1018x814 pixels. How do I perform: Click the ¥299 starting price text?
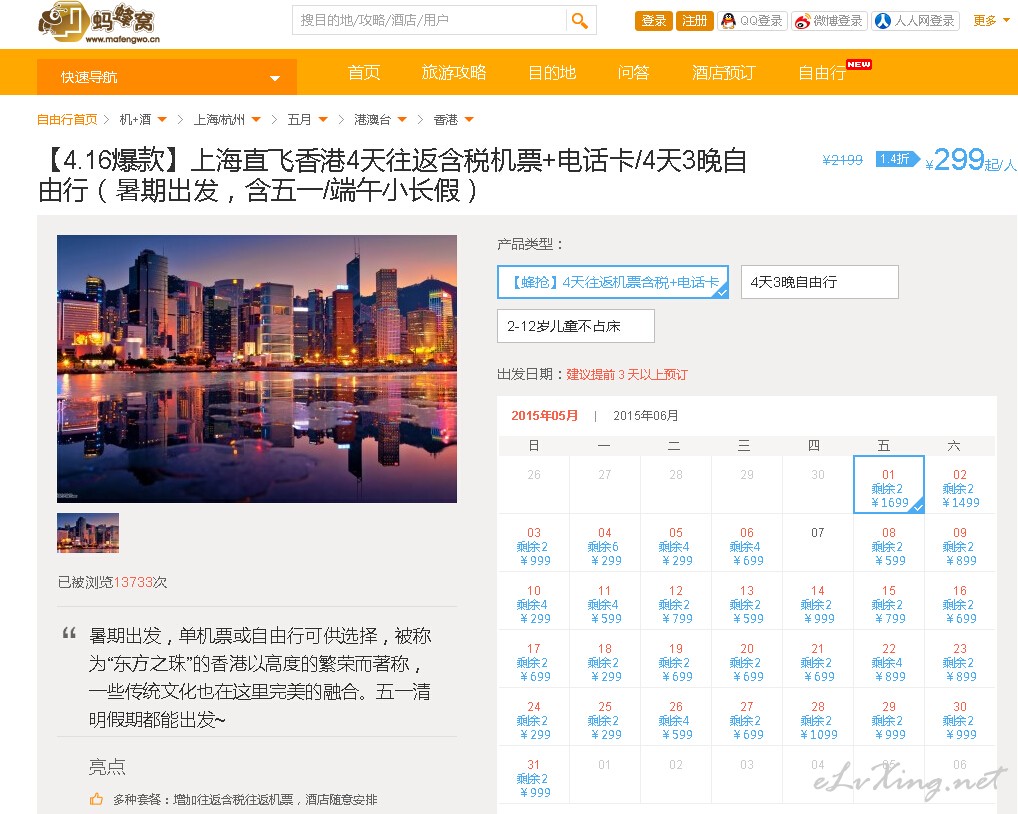pyautogui.click(x=971, y=160)
